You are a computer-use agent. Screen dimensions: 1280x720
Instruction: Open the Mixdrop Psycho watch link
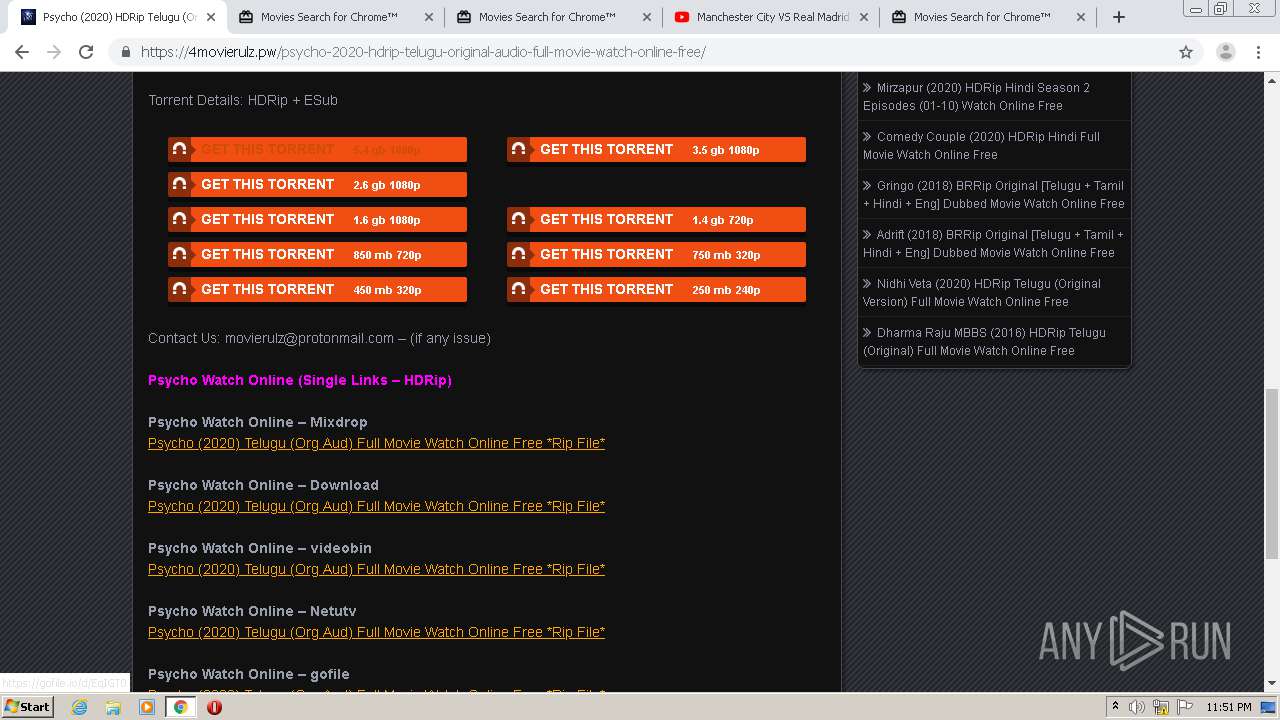point(376,443)
